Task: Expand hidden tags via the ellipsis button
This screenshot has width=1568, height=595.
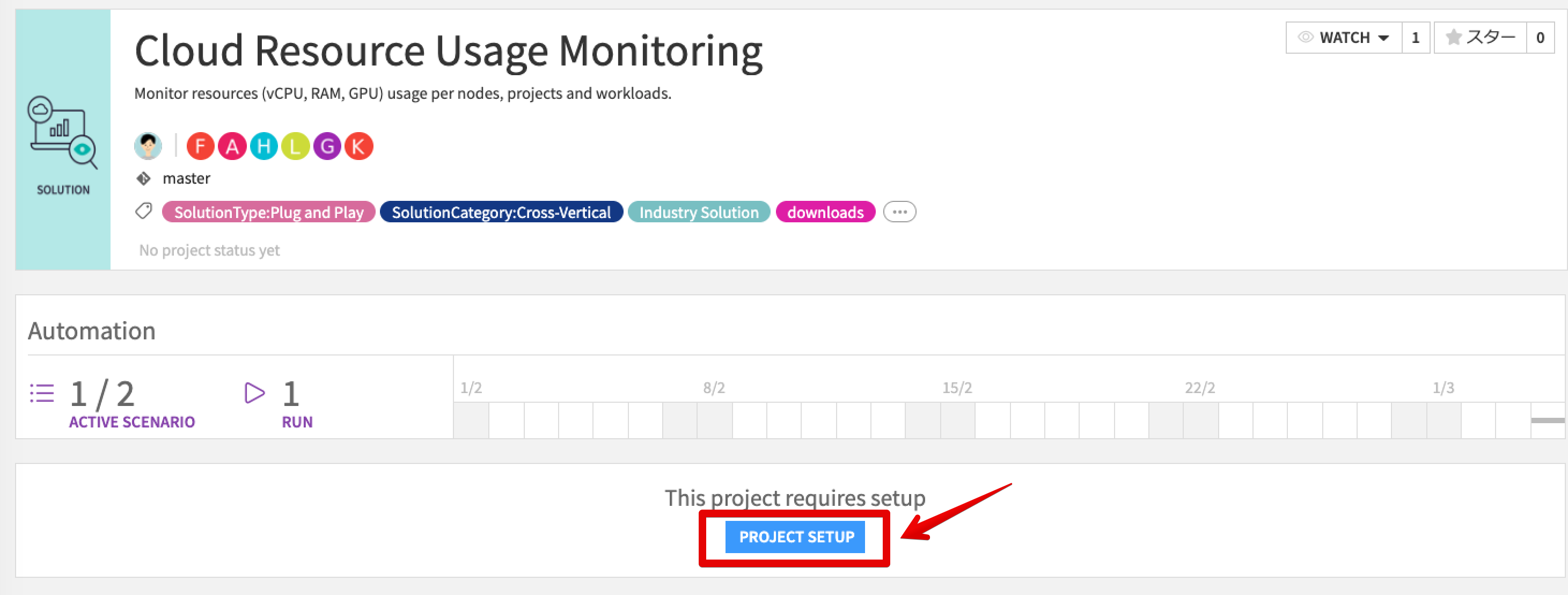Action: tap(900, 212)
